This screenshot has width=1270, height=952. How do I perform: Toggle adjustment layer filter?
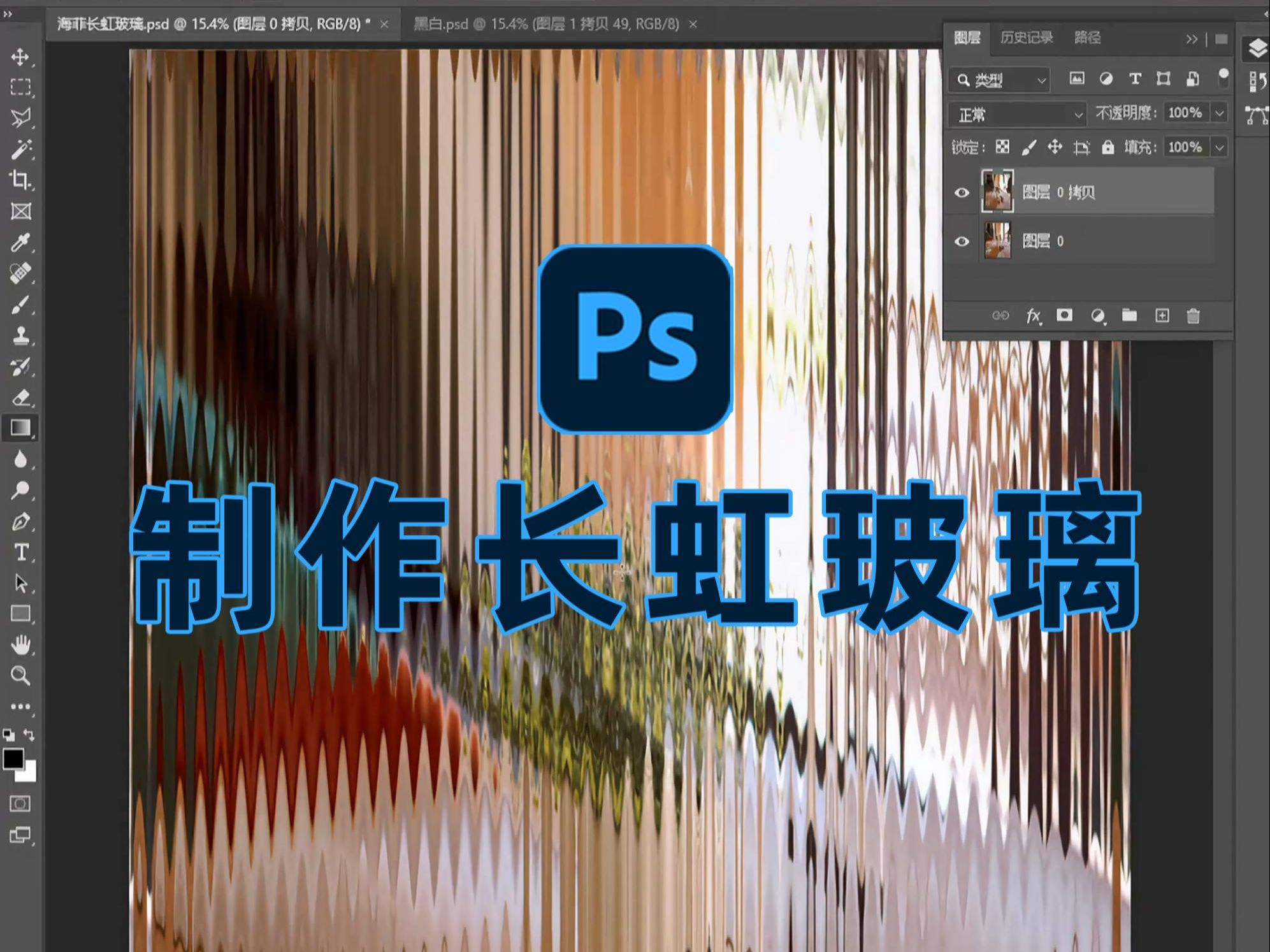click(1106, 78)
